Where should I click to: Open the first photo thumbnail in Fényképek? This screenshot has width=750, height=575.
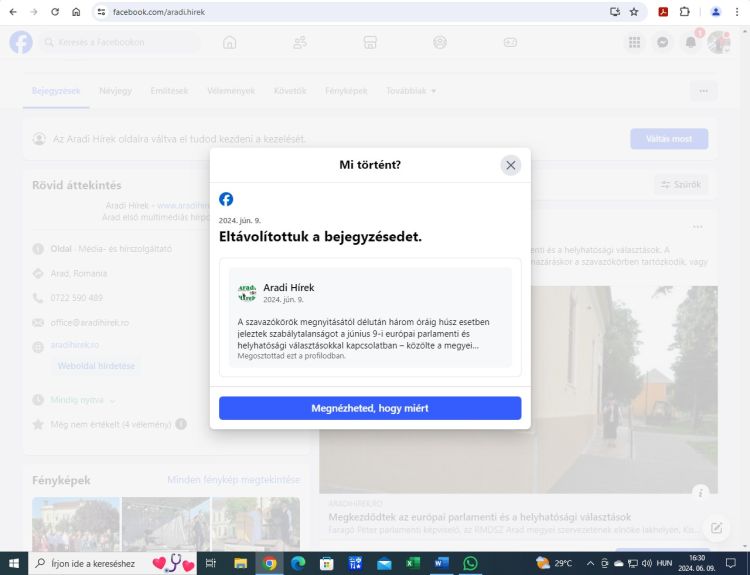(76, 524)
